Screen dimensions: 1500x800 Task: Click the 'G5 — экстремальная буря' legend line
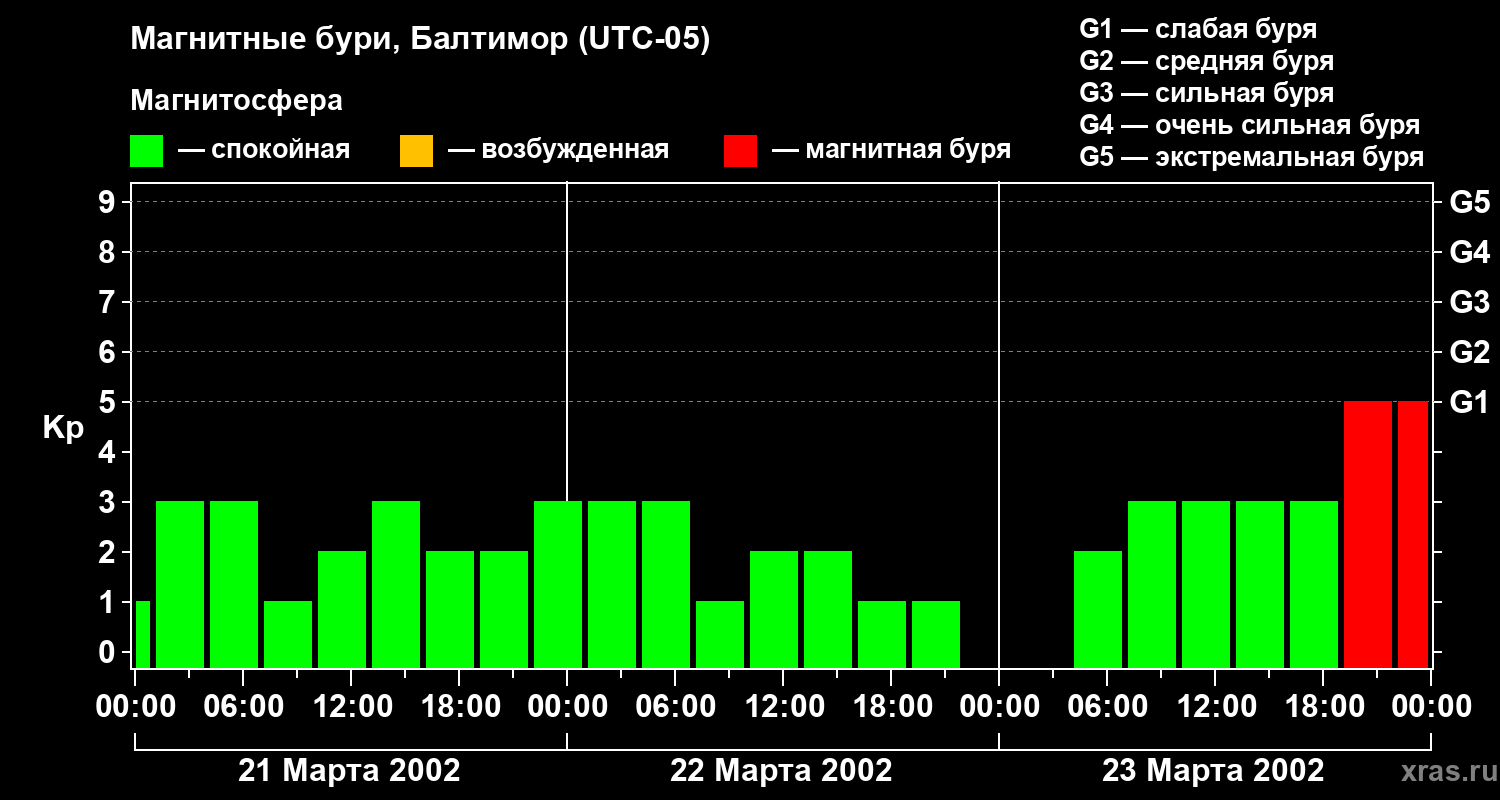pyautogui.click(x=1251, y=157)
